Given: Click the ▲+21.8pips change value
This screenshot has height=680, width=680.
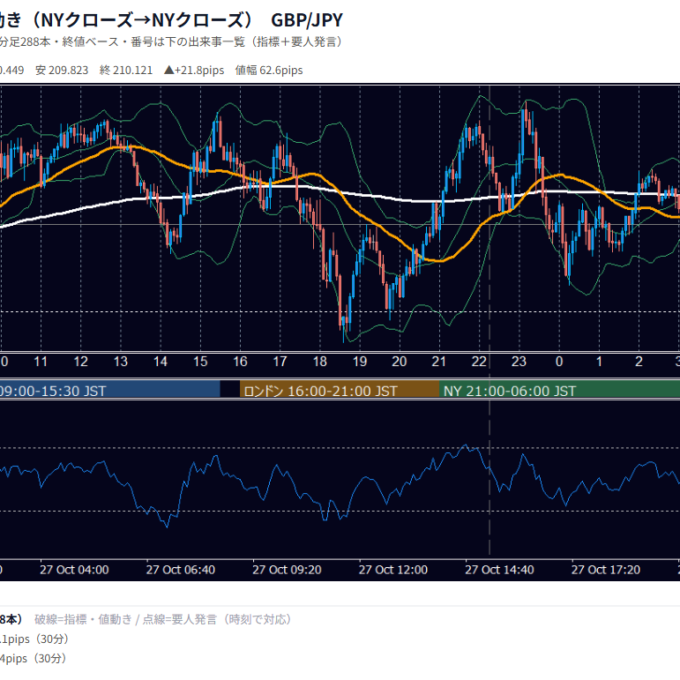Looking at the screenshot, I should (194, 70).
